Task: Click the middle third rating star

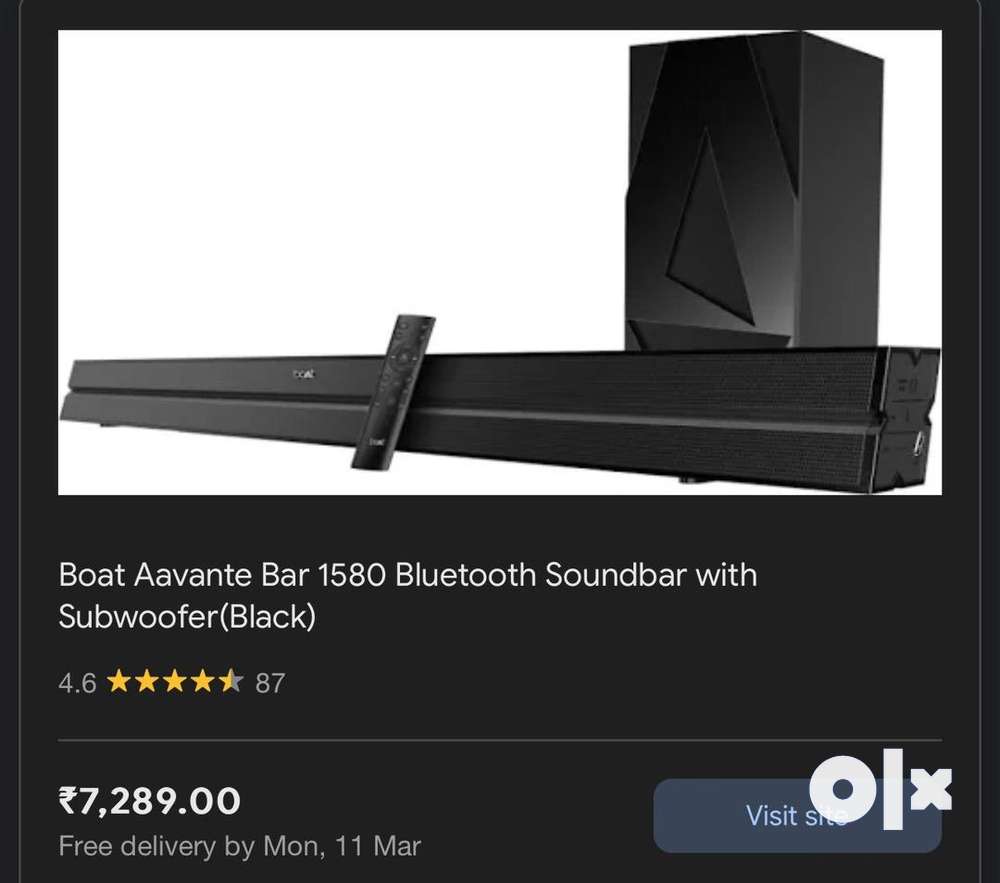Action: (x=174, y=682)
